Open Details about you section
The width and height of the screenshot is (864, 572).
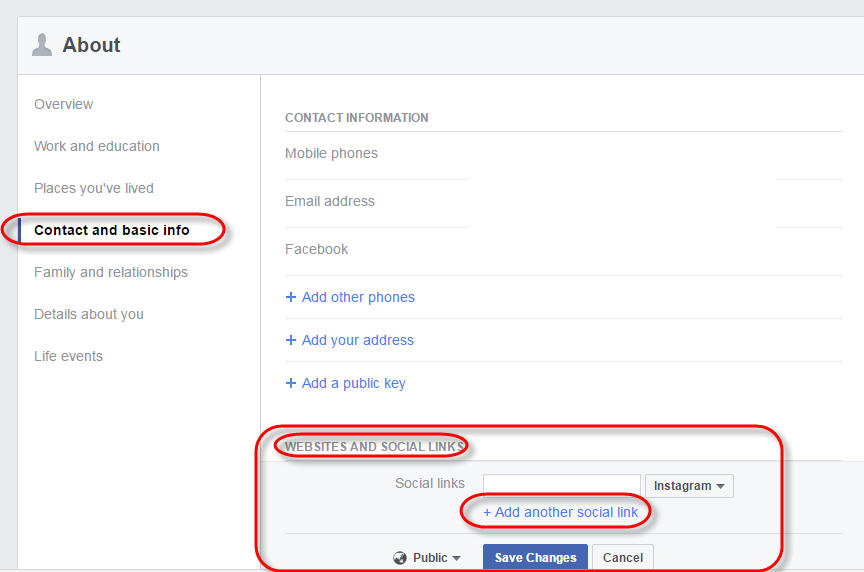point(89,314)
